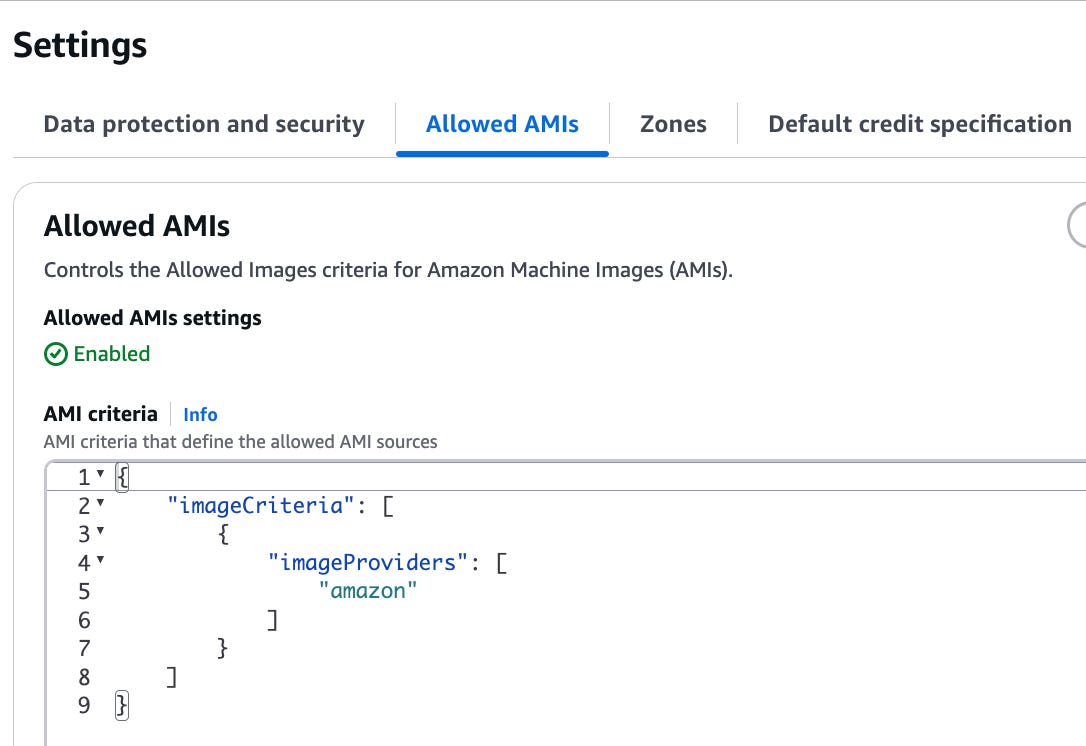Click line number 5 in the gutter
Screen dimensions: 1086x746
[x=84, y=592]
